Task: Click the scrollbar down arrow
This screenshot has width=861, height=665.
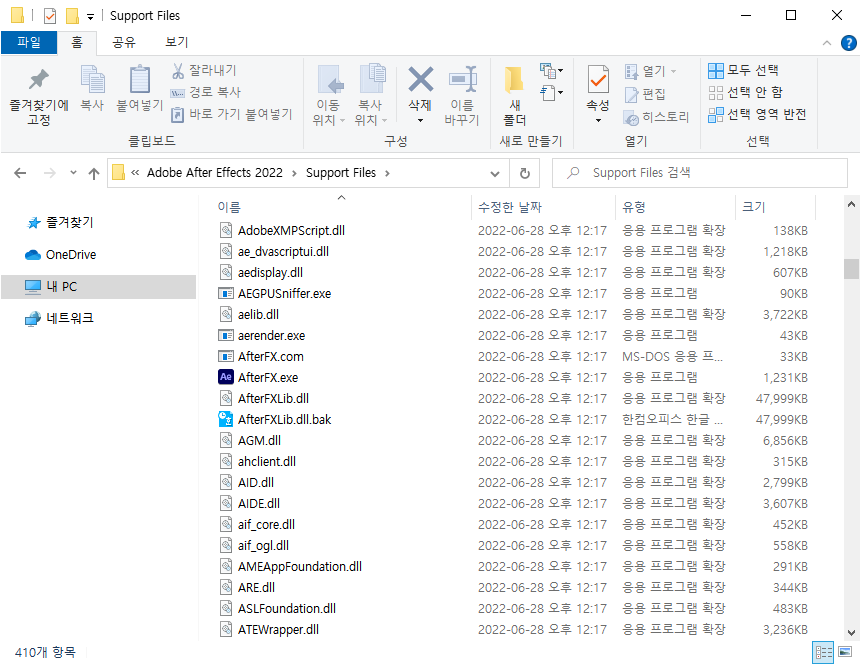Action: tap(851, 633)
